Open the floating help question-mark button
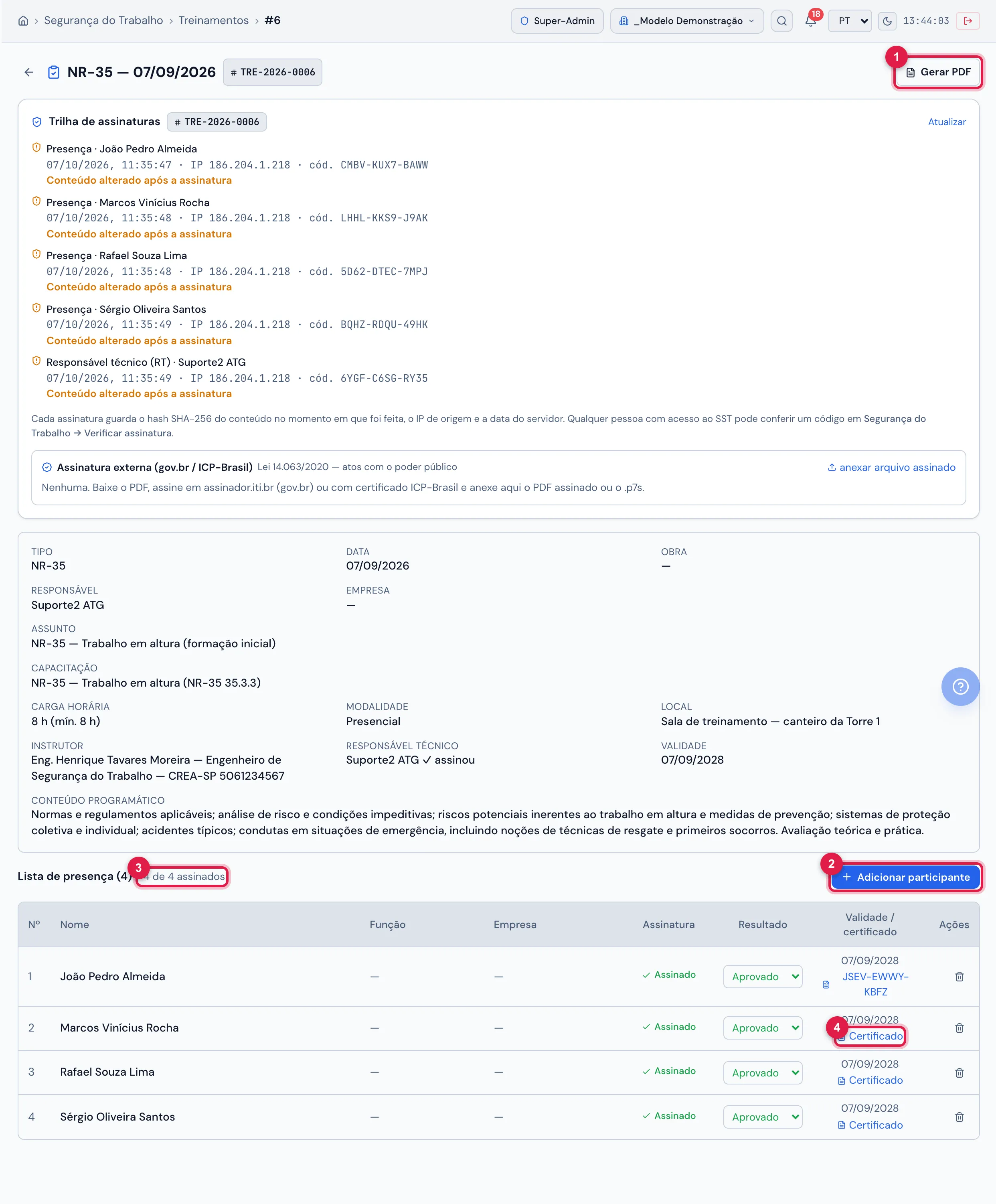The height and width of the screenshot is (1204, 996). (960, 686)
